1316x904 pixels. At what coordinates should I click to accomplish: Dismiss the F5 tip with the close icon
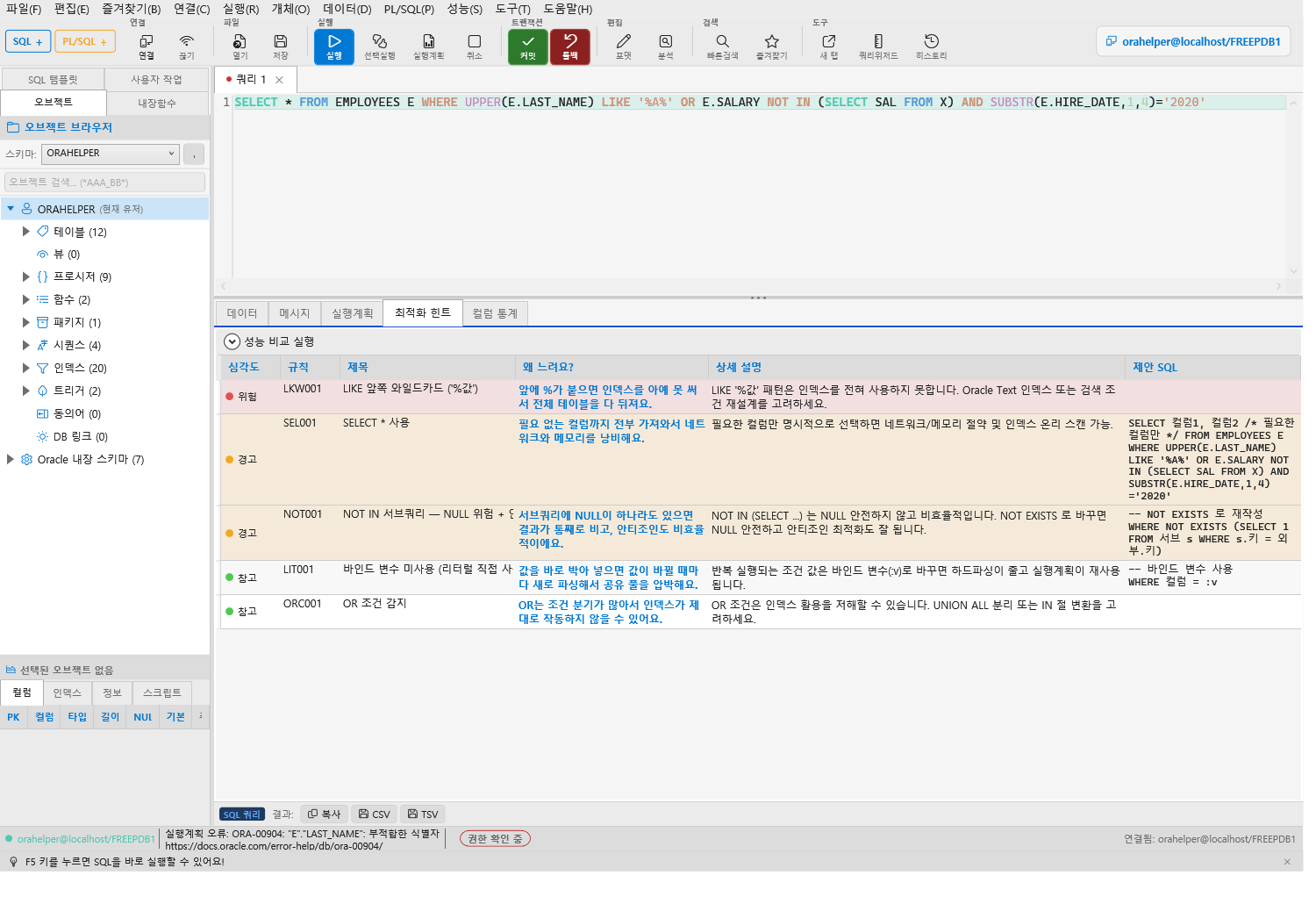pos(1287,862)
